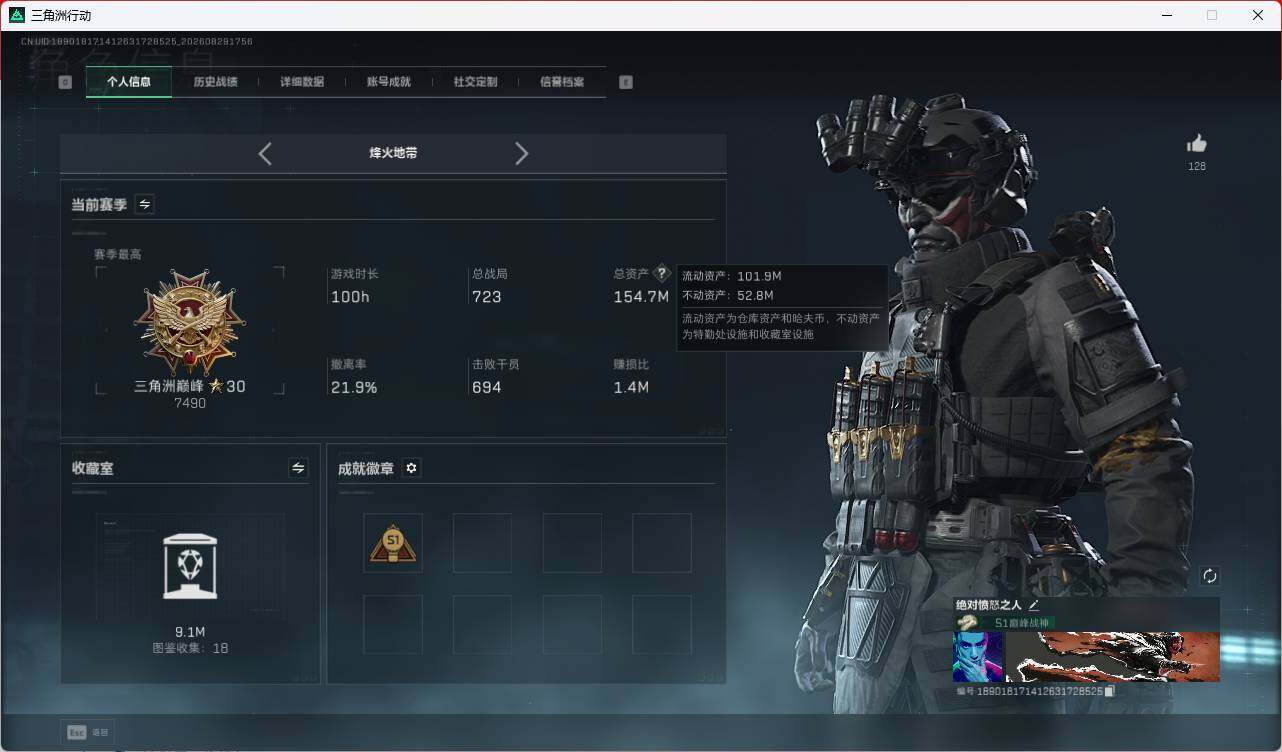This screenshot has width=1282, height=752.
Task: Click the 总战局 value 723
Action: click(487, 297)
